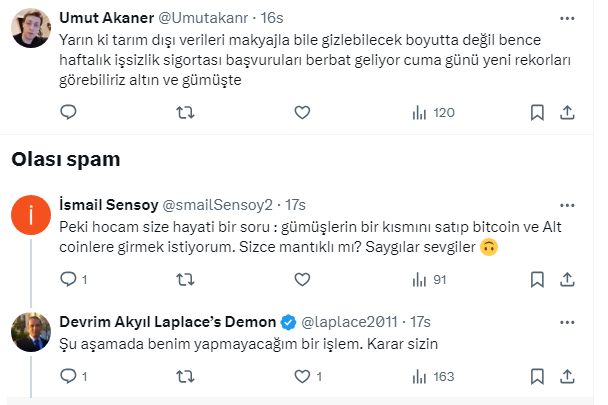The image size is (608, 405).
Task: Share Devrim Akyıl's reply
Action: click(566, 377)
